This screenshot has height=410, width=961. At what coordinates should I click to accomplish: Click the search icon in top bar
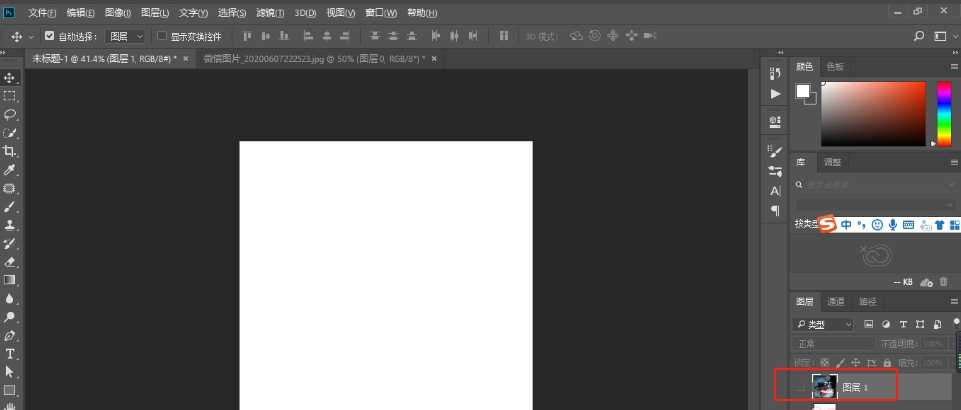[x=919, y=36]
